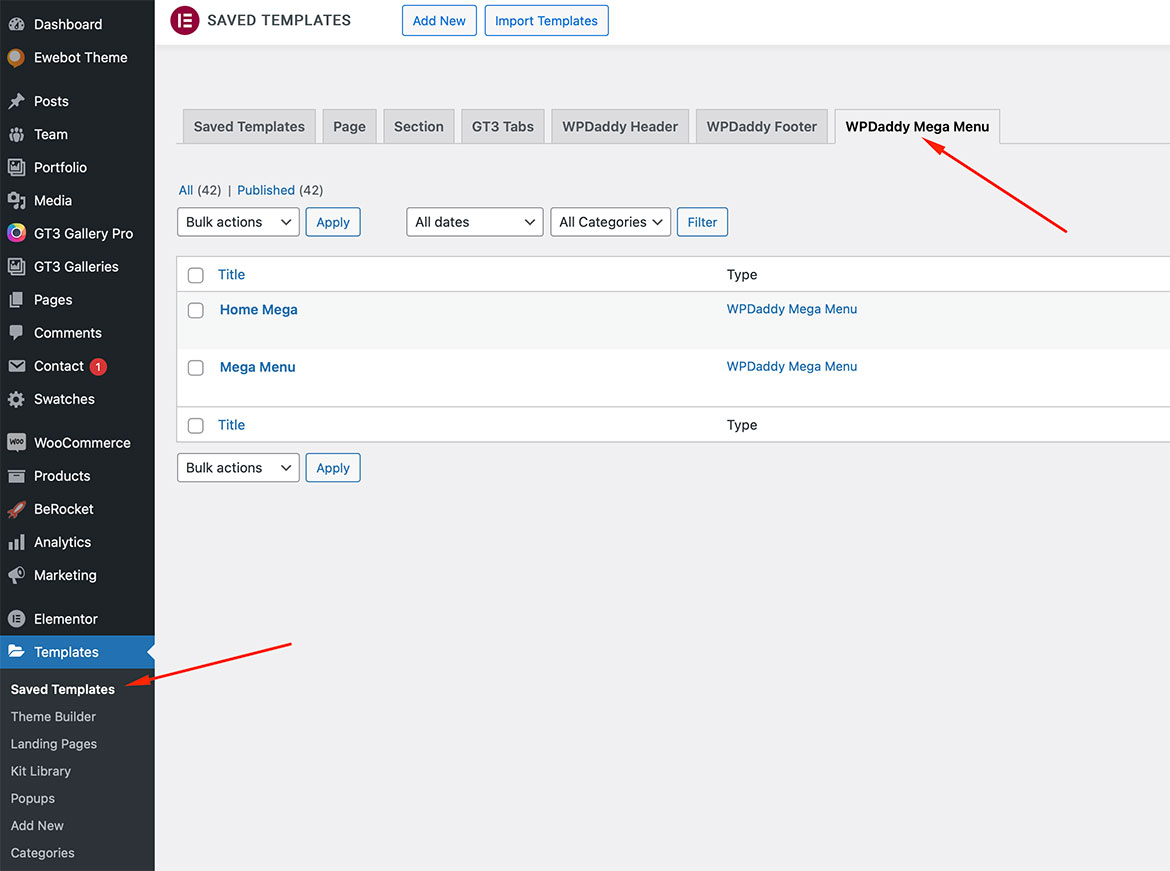Click the Contact notification badge
1170x871 pixels.
click(98, 366)
